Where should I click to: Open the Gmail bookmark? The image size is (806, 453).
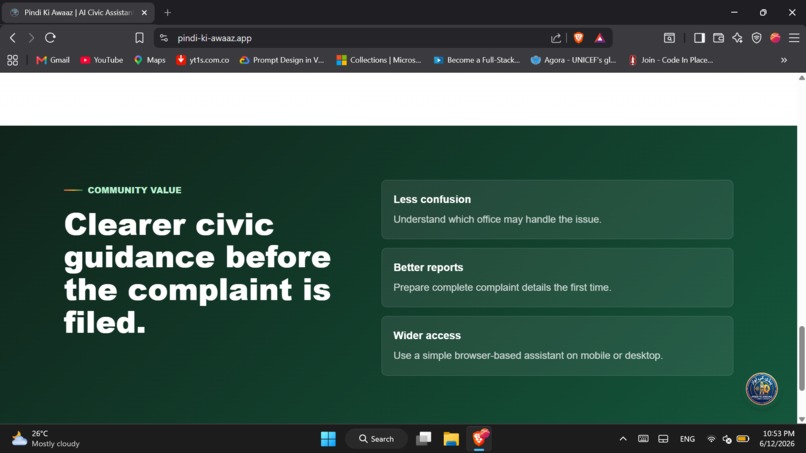click(x=53, y=60)
